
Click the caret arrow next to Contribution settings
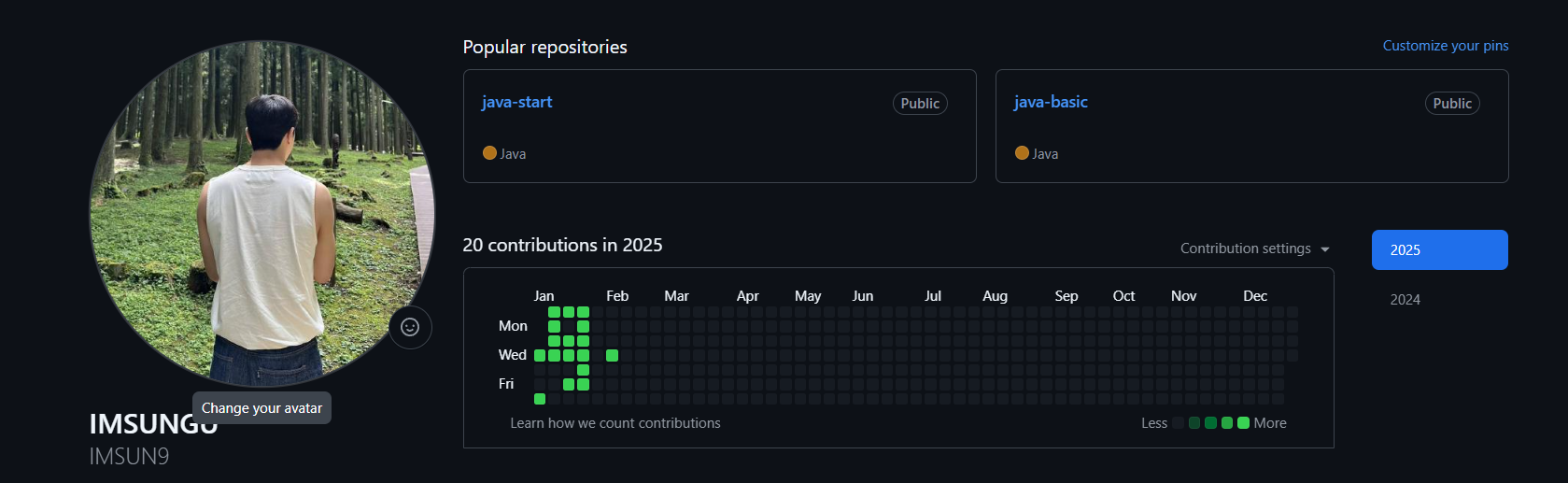pos(1325,249)
